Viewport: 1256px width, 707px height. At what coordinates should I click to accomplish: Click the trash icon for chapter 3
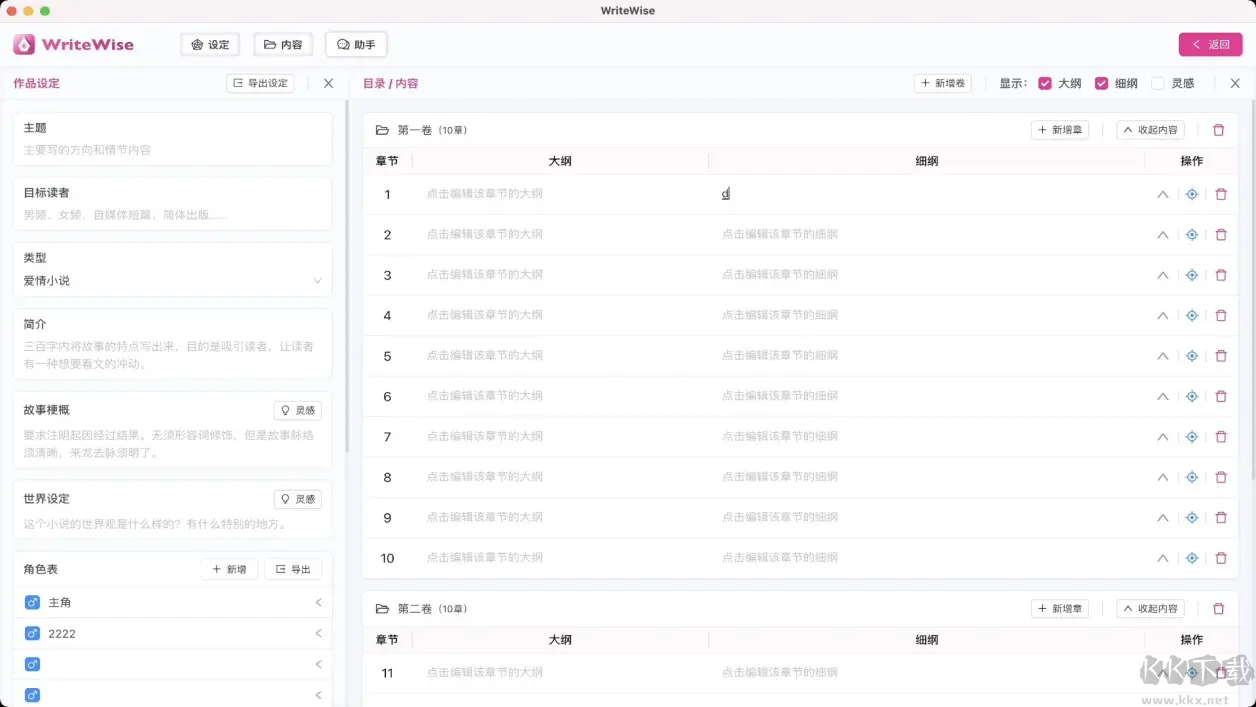click(1220, 275)
